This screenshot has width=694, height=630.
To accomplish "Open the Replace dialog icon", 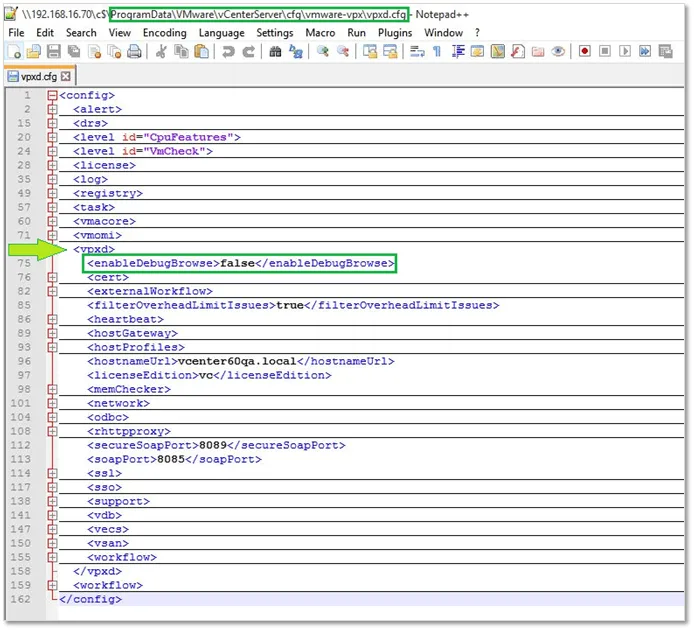I will [295, 52].
